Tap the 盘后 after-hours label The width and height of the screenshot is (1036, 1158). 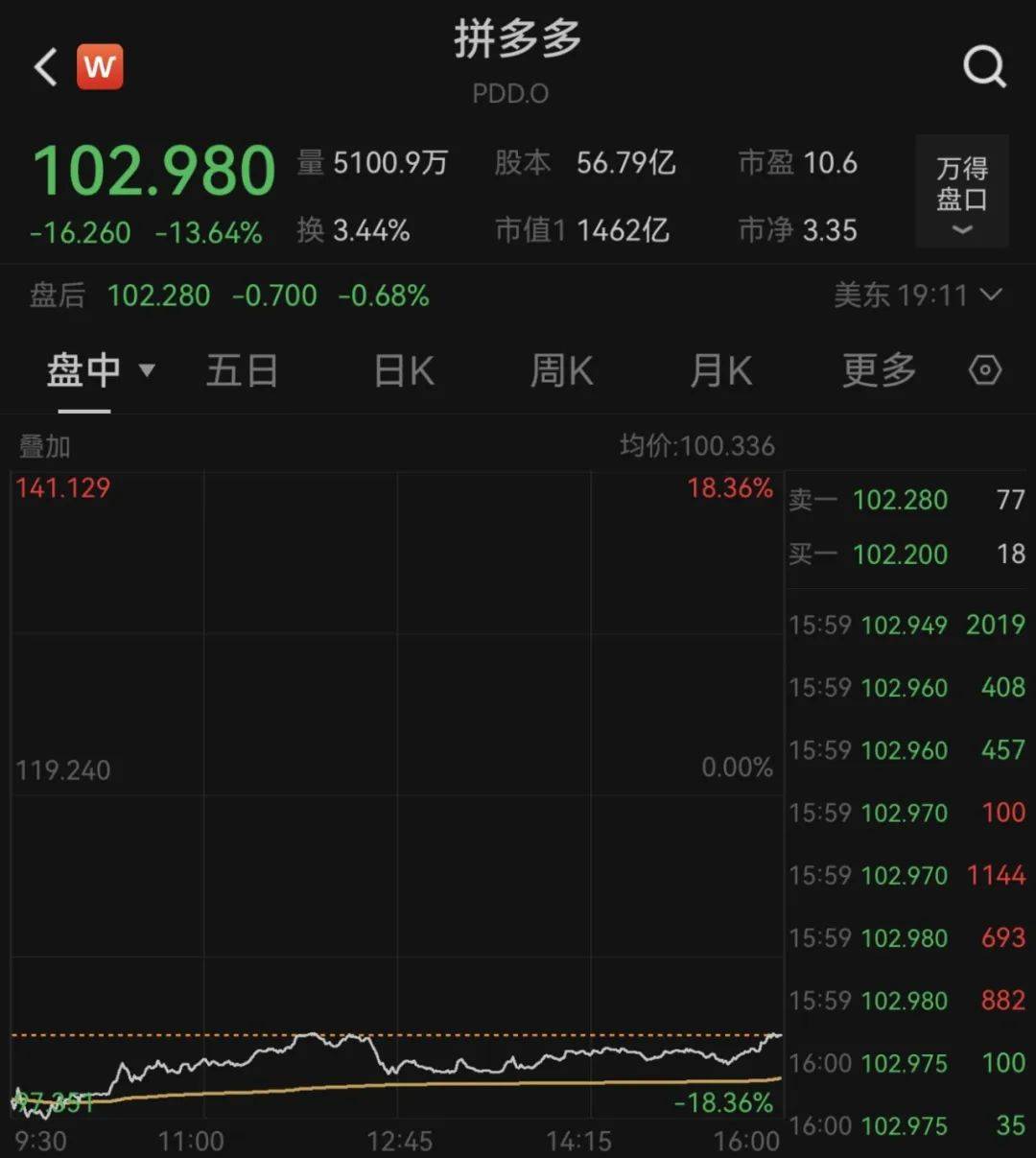[x=58, y=295]
